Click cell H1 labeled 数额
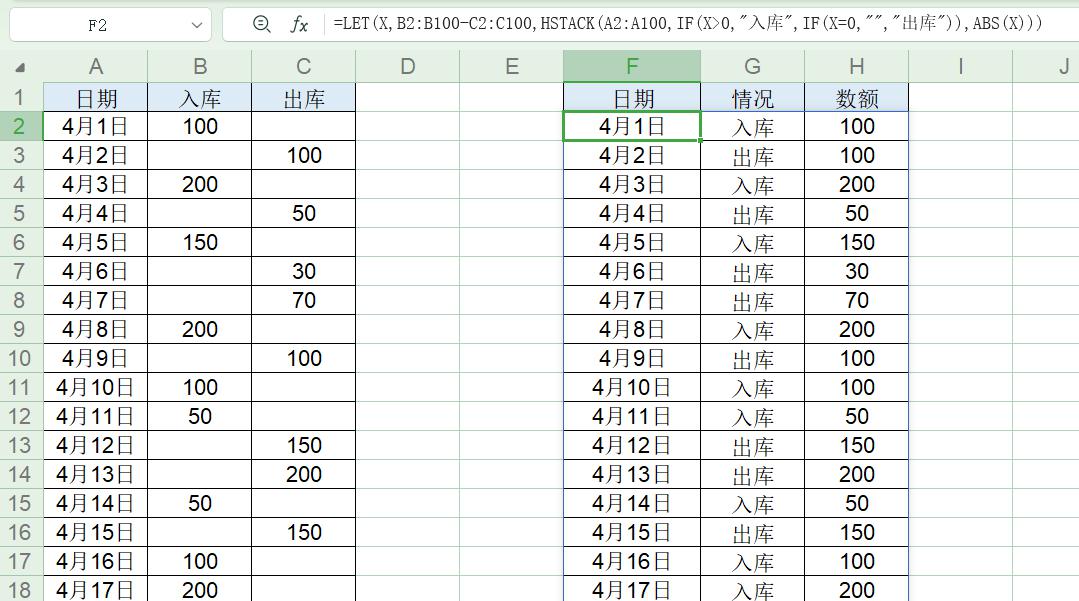This screenshot has height=601, width=1079. pyautogui.click(x=857, y=97)
